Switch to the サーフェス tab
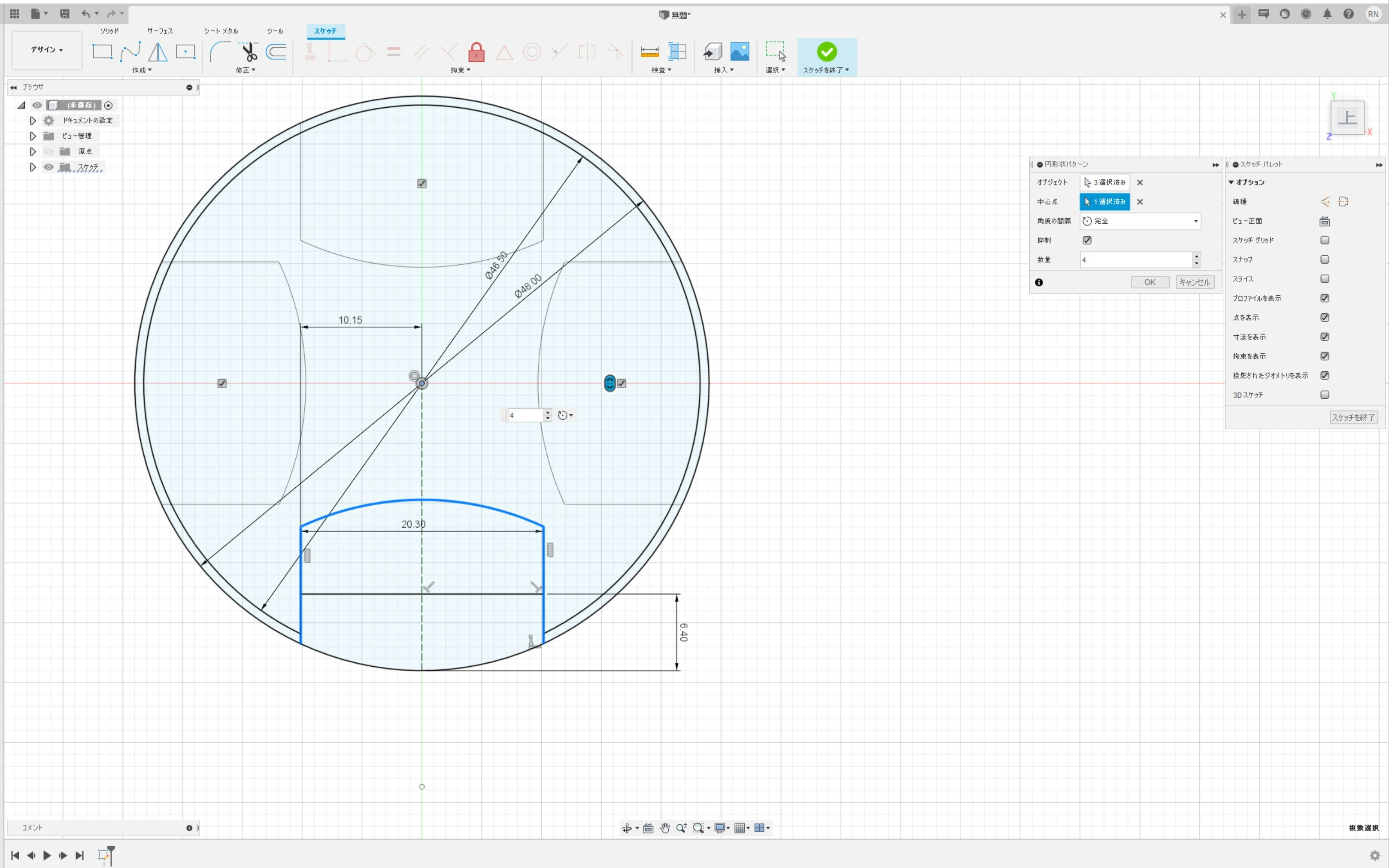Screen dimensions: 1389x868 point(160,31)
